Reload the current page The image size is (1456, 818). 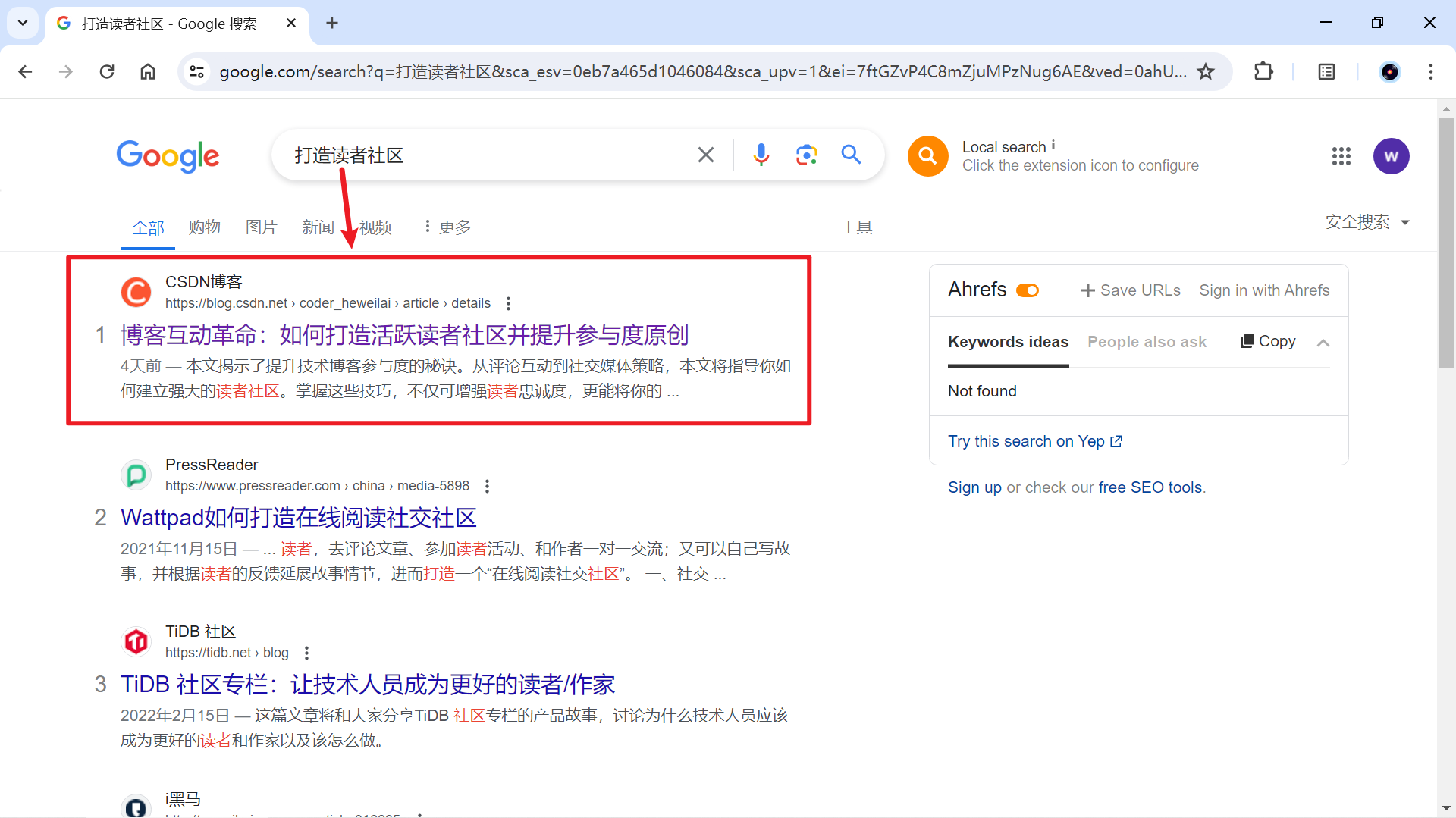(x=107, y=71)
